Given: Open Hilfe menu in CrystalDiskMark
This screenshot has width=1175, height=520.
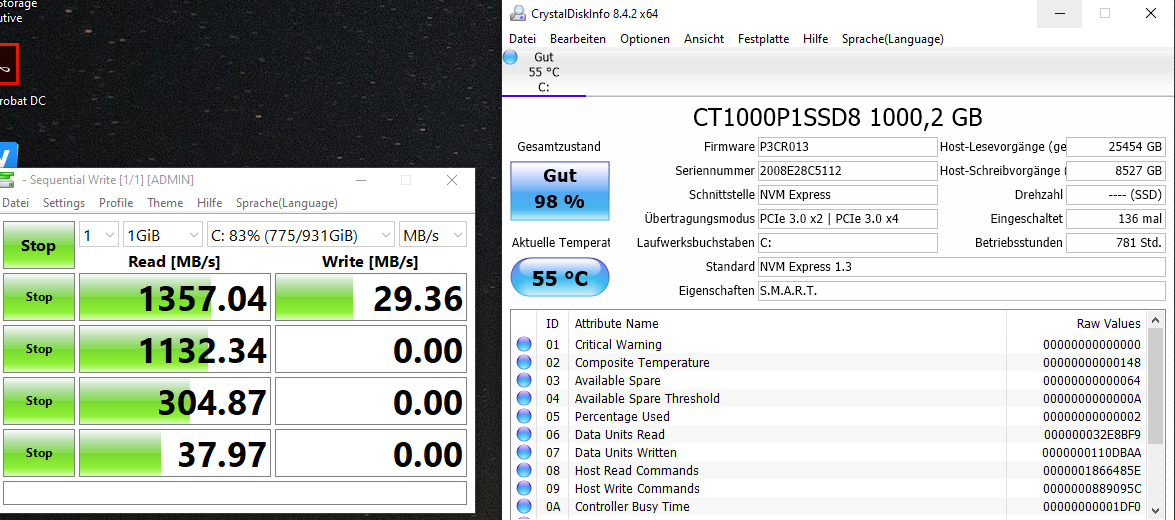Looking at the screenshot, I should tap(210, 203).
